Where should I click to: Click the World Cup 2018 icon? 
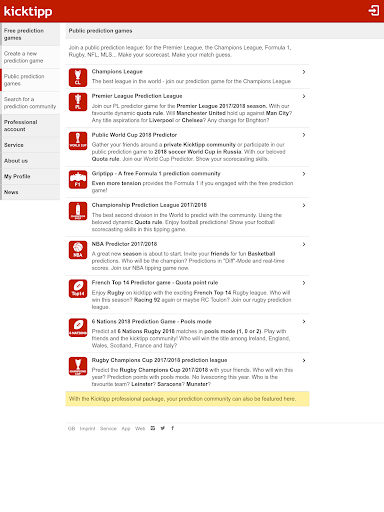tap(78, 141)
